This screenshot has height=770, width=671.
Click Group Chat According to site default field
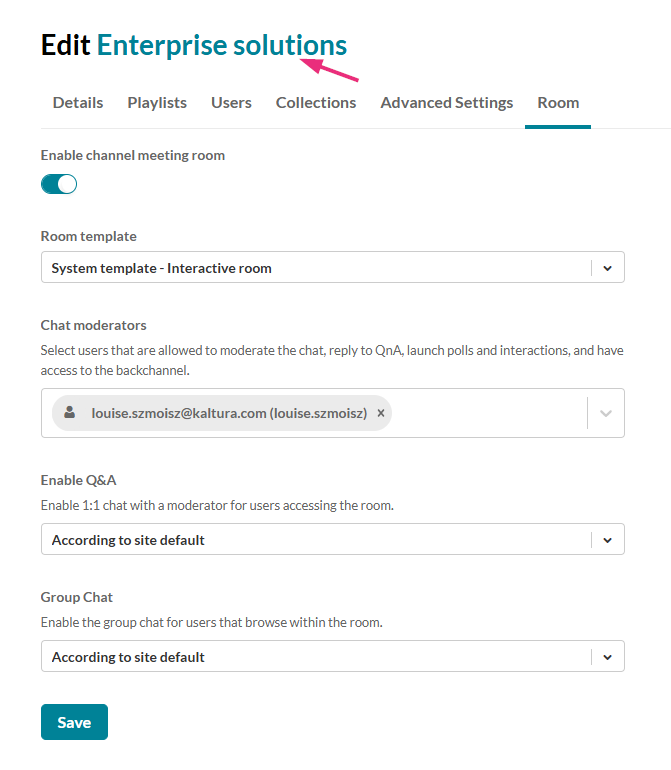coord(333,656)
